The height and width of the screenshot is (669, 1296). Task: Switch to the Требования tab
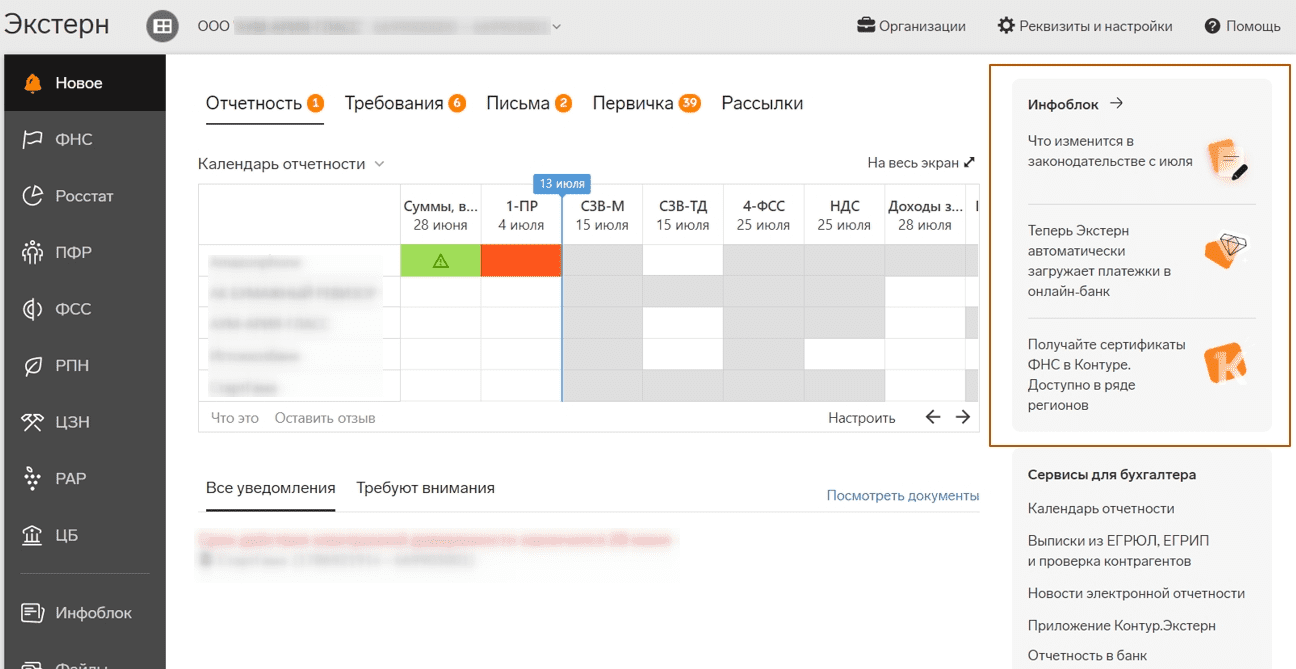click(x=404, y=103)
